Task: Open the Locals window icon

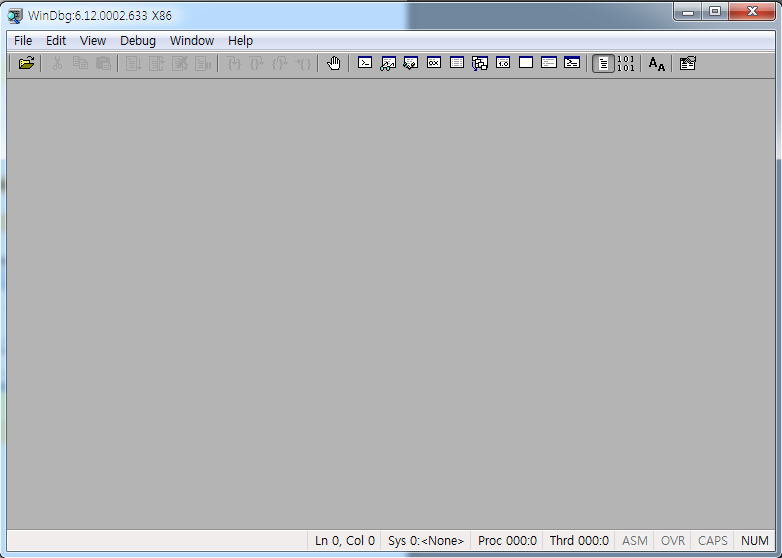Action: (411, 63)
